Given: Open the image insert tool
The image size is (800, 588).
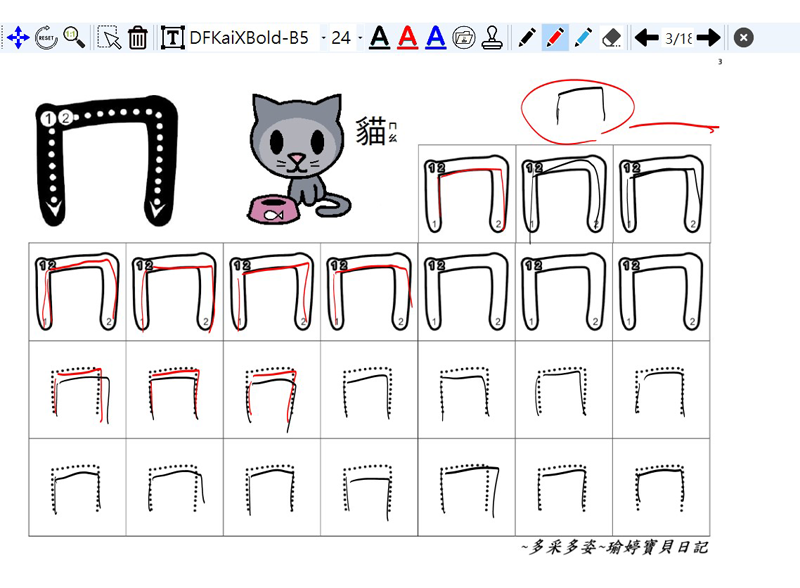Looking at the screenshot, I should pyautogui.click(x=463, y=38).
